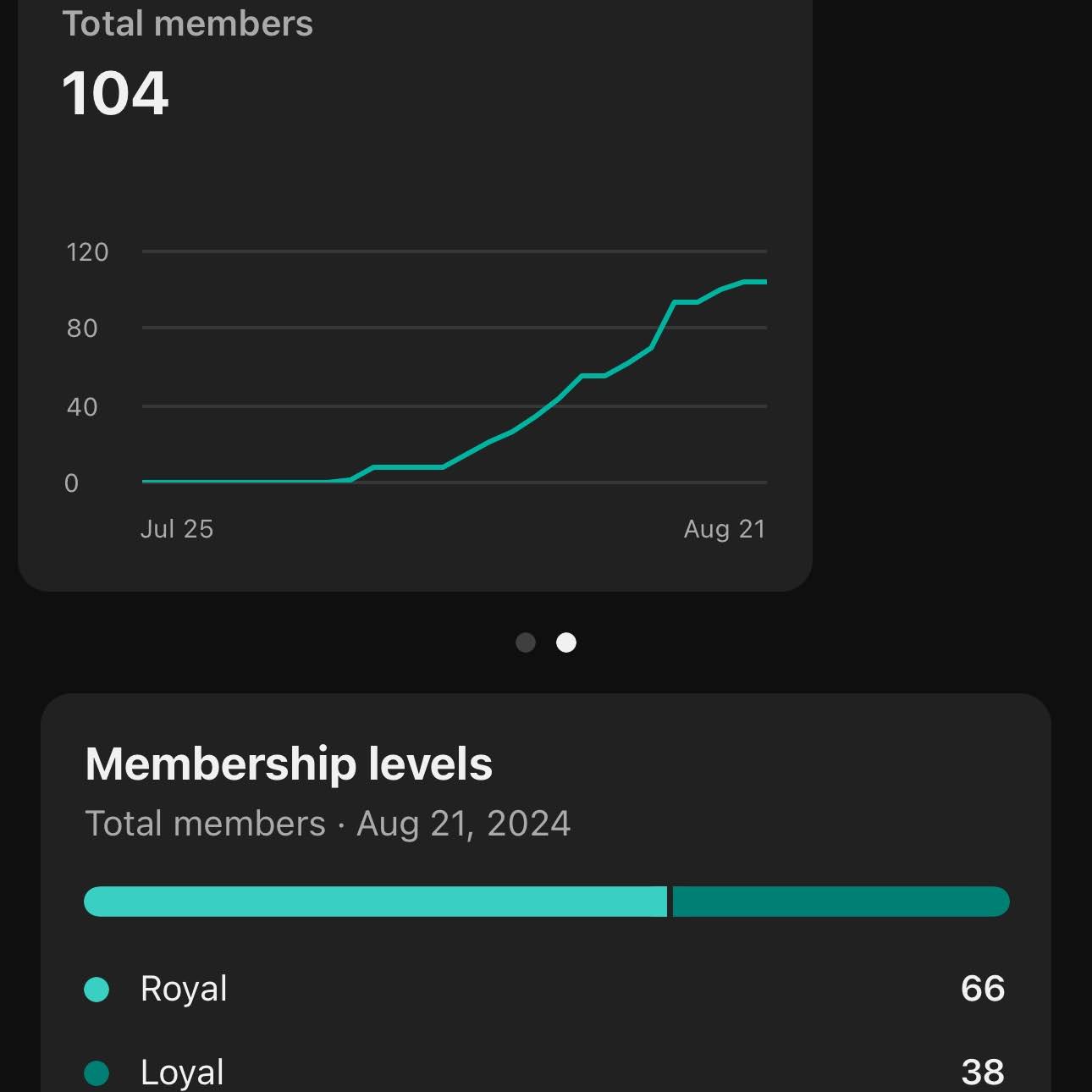Click the 40 y-axis gridline label

pyautogui.click(x=82, y=407)
